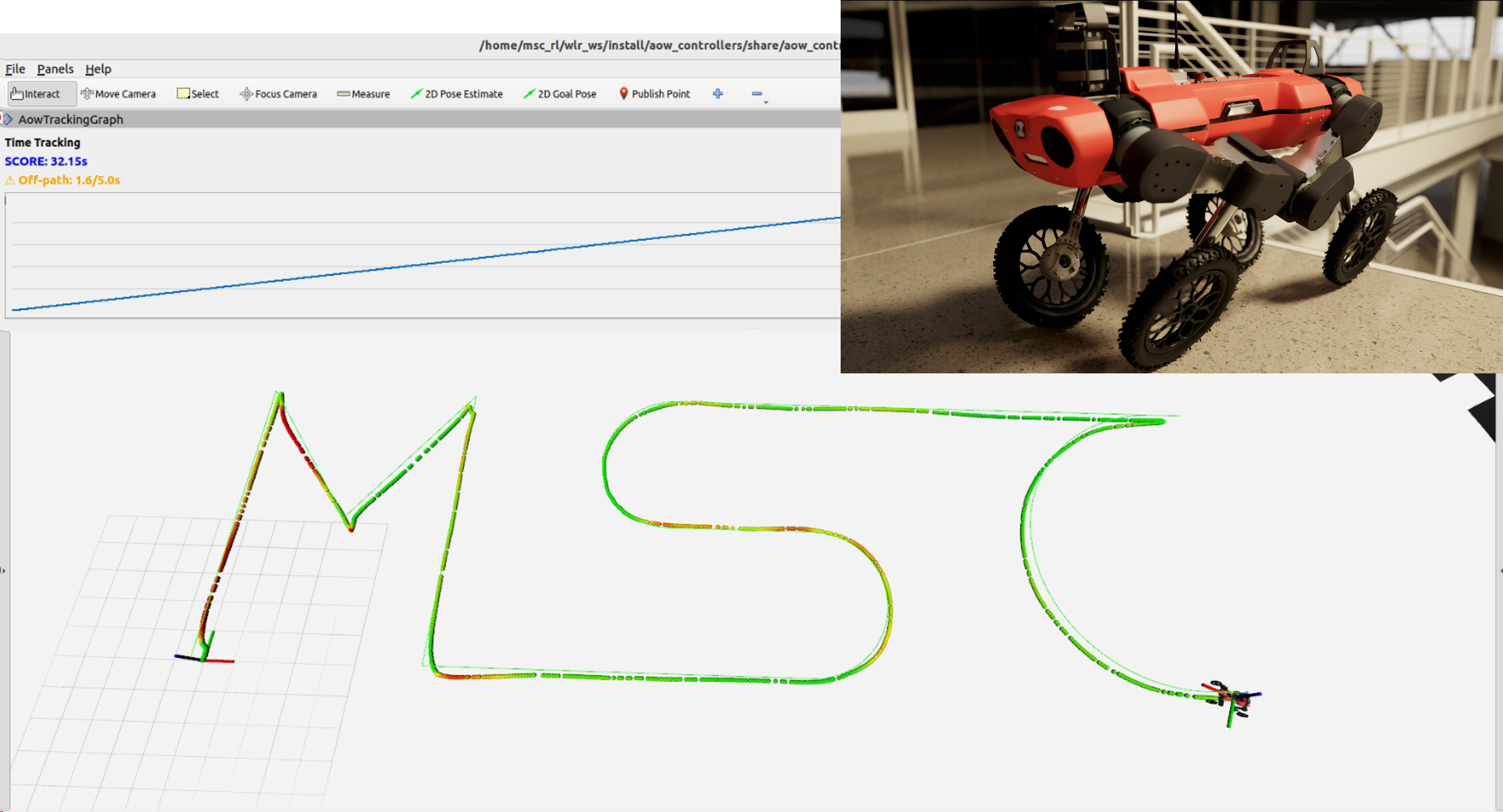Expand the left side panel arrow
Viewport: 1503px width, 812px height.
point(4,572)
